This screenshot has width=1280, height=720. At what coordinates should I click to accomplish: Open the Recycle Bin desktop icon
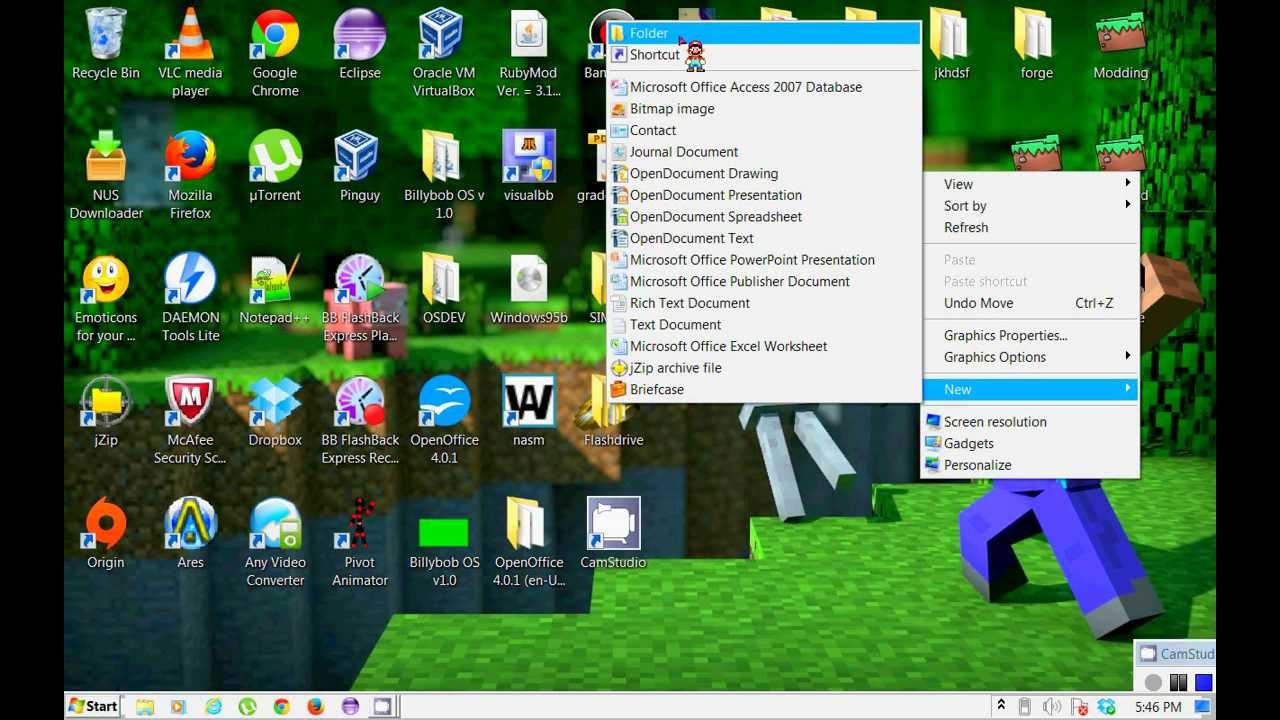(106, 45)
